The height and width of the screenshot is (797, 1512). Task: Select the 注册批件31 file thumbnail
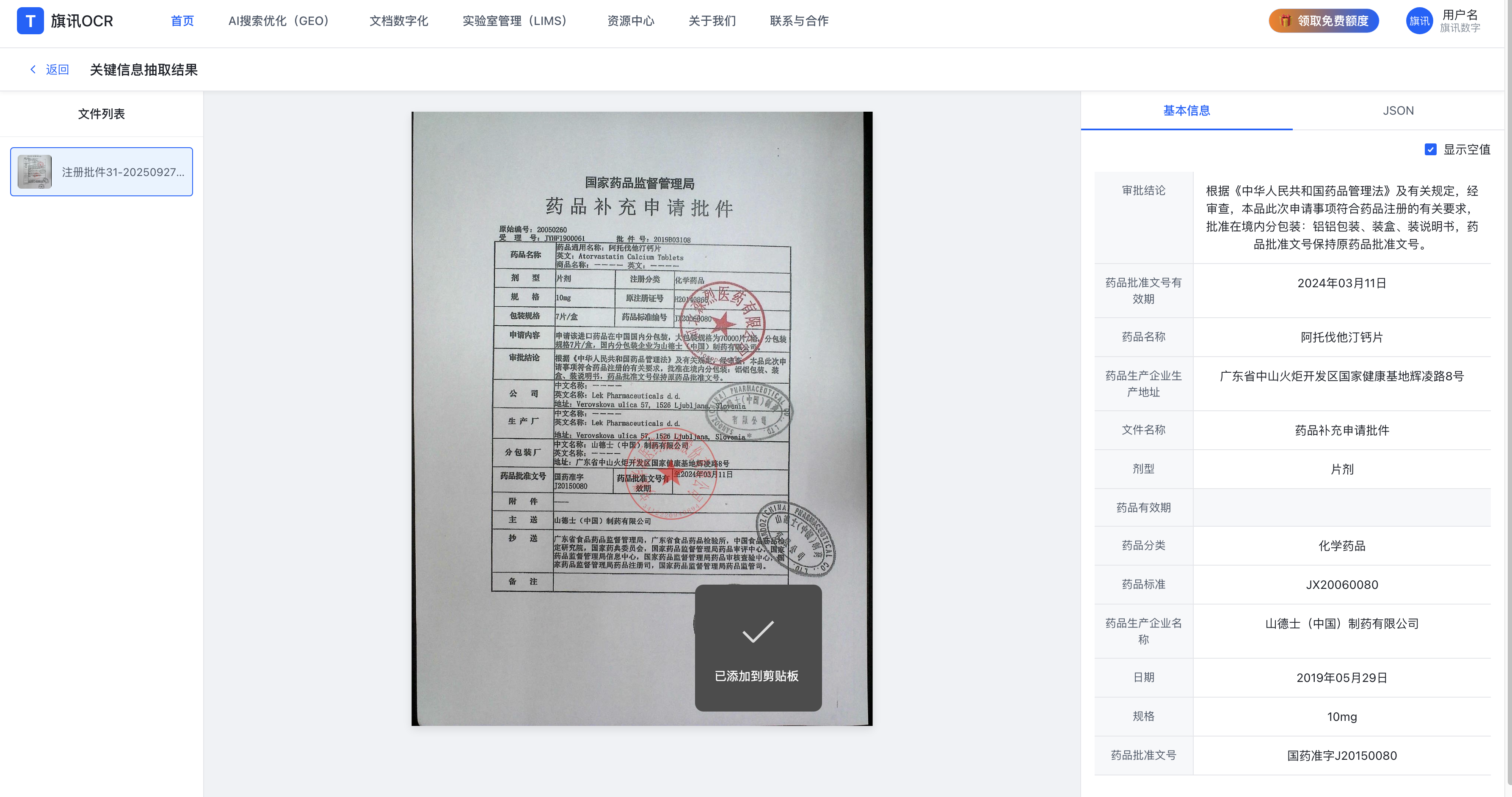click(35, 172)
